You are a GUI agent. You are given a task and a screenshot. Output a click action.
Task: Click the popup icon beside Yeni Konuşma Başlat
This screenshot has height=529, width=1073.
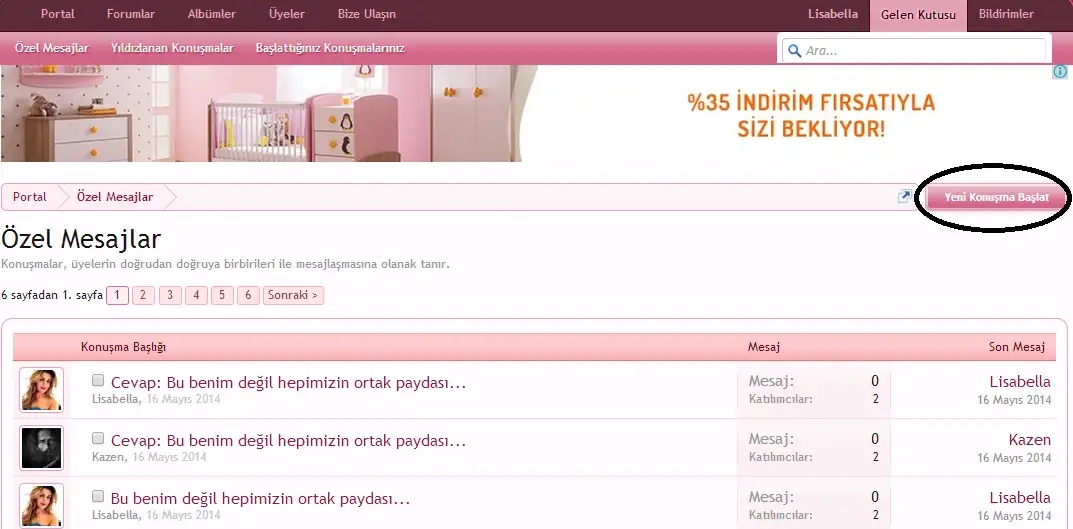coord(904,197)
